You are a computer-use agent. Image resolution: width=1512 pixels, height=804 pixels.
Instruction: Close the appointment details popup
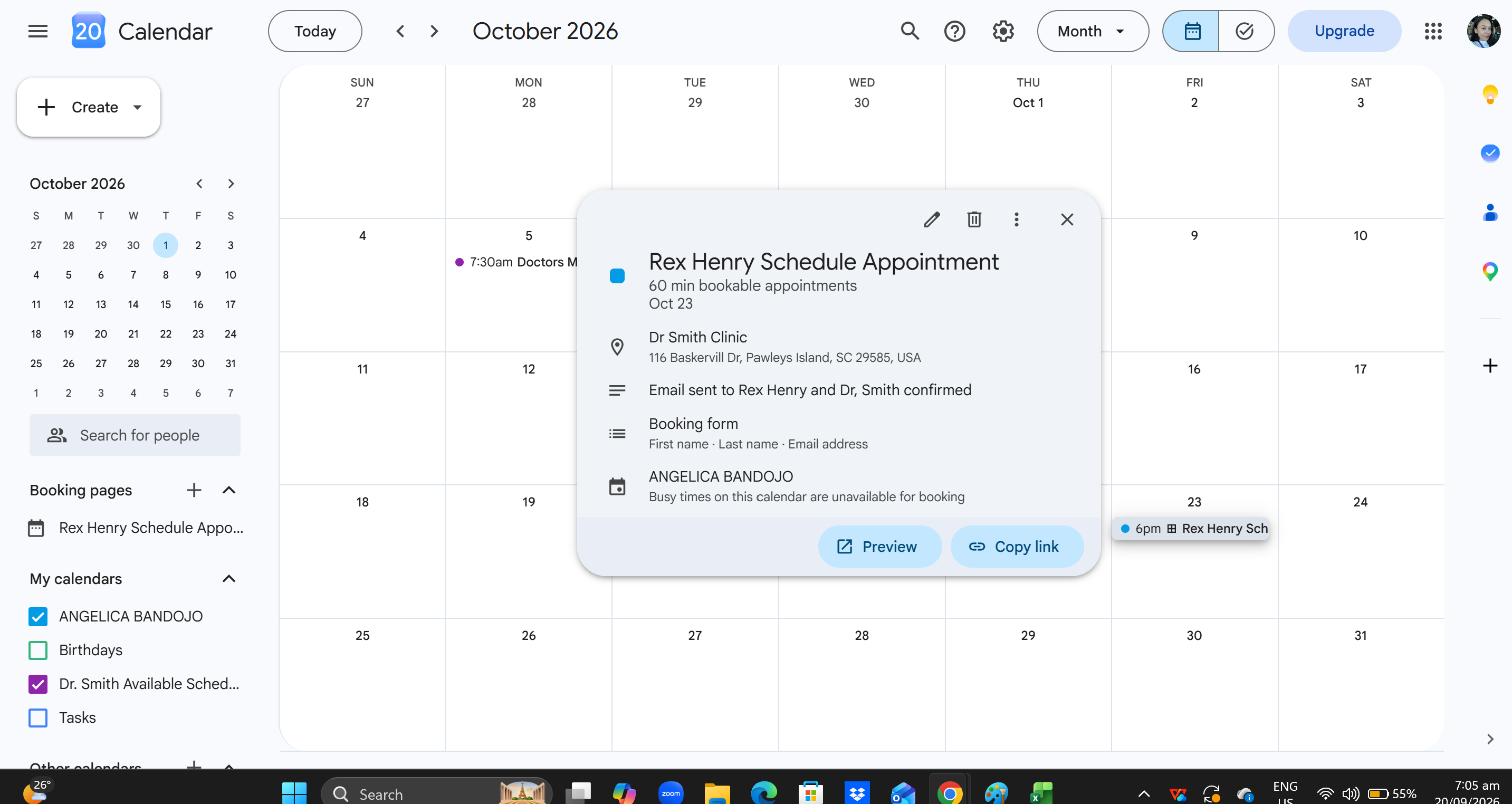click(x=1067, y=219)
